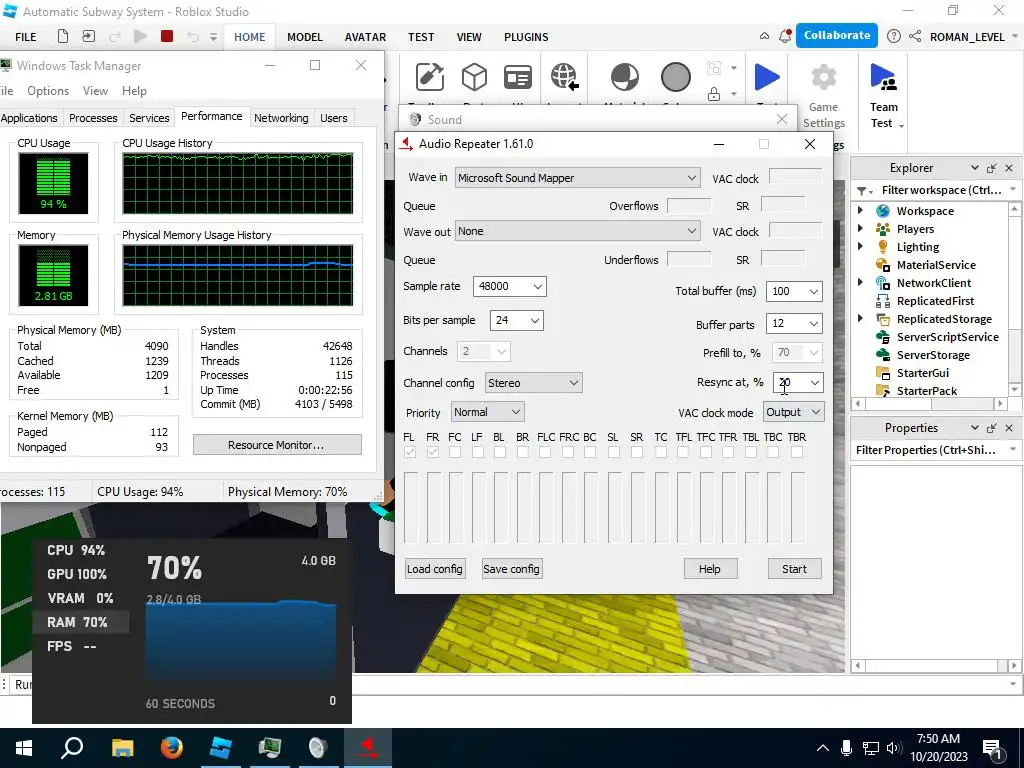
Task: Click the share icon next to ROMAN_LEVEL
Action: tap(915, 37)
